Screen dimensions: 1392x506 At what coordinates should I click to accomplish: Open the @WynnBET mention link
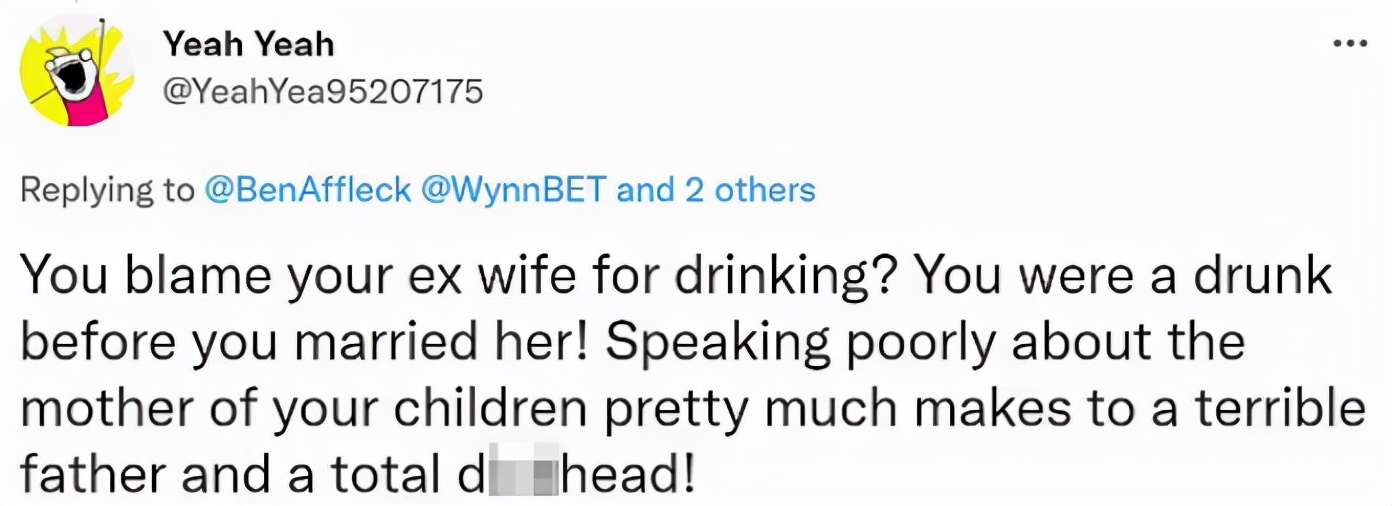[x=512, y=190]
